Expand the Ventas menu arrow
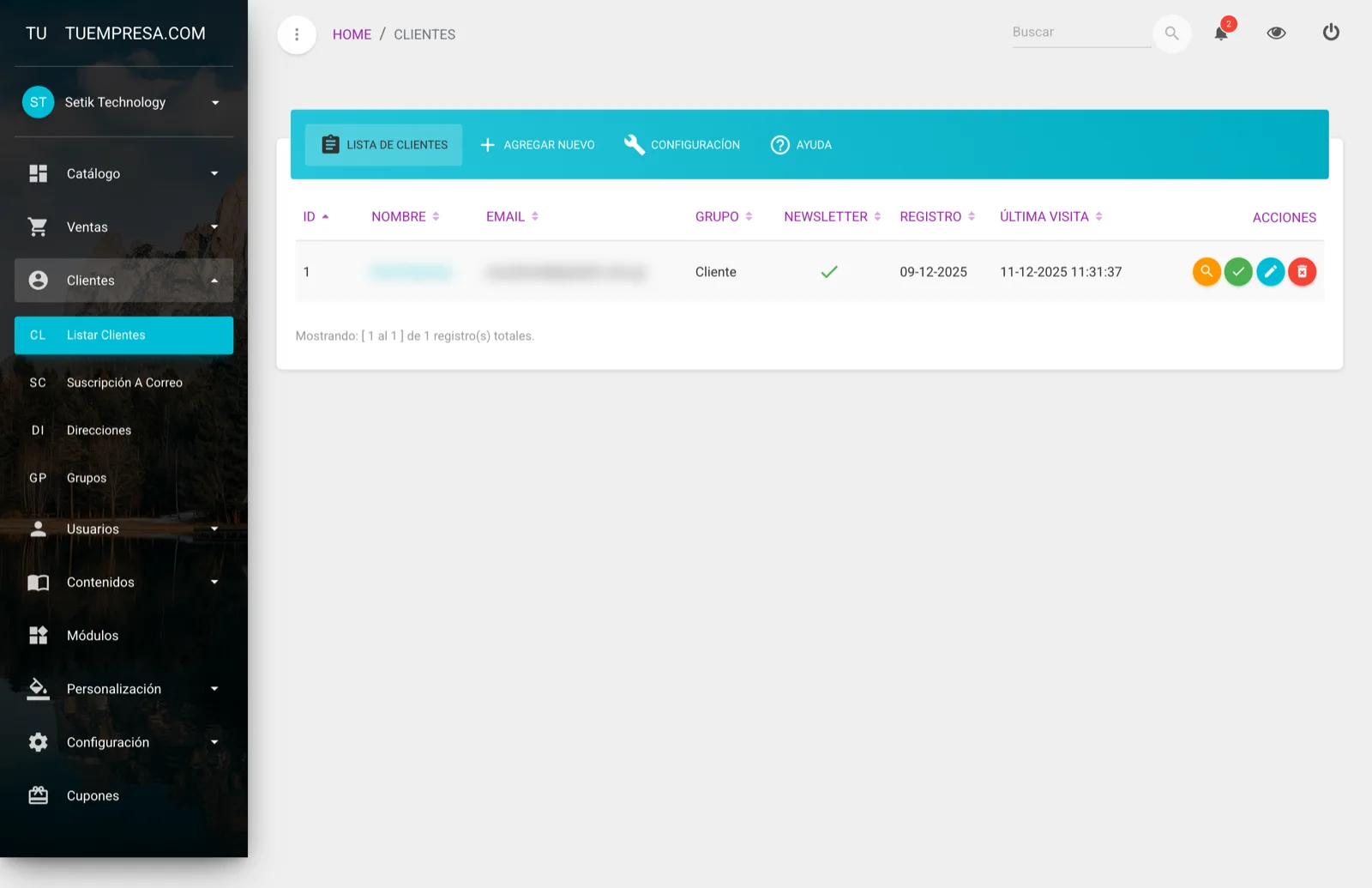Screen dimensions: 1372x888 [x=214, y=227]
